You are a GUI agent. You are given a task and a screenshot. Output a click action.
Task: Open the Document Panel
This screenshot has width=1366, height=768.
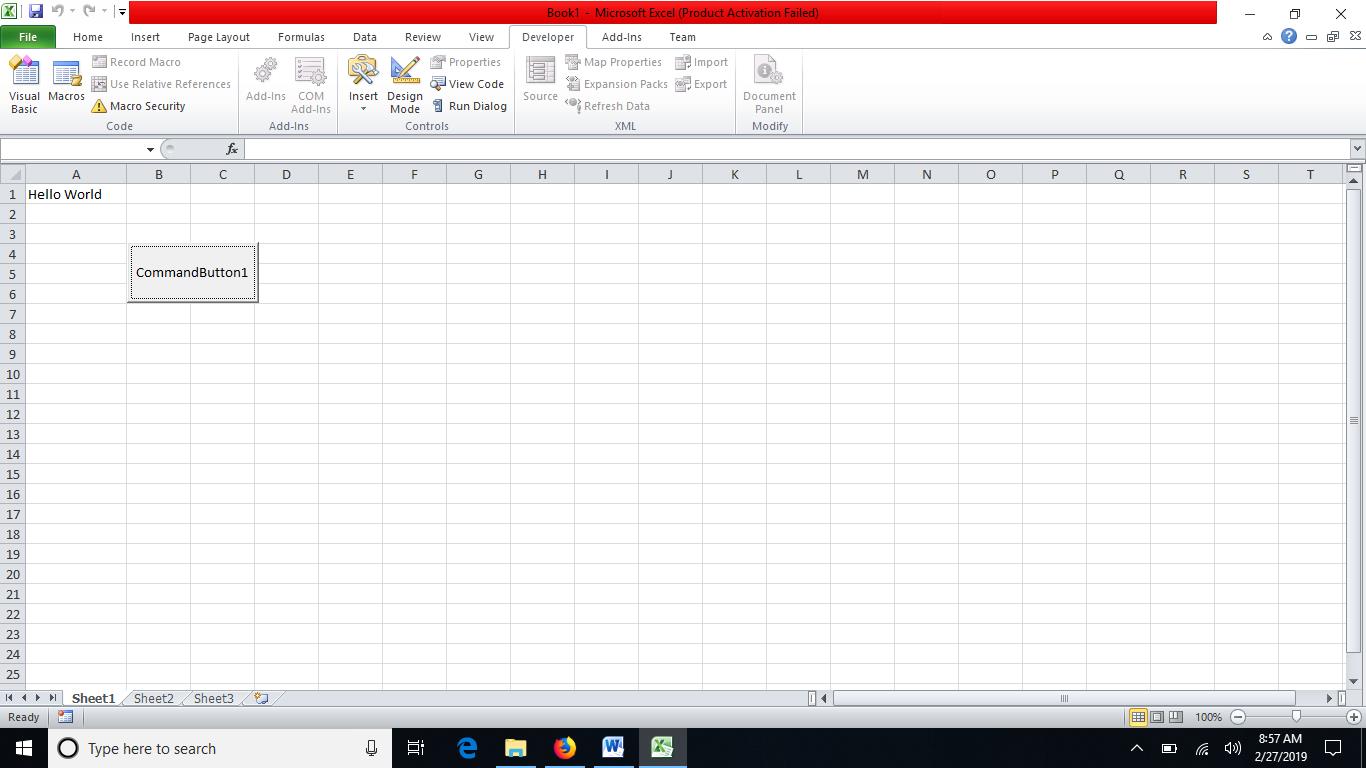point(769,84)
